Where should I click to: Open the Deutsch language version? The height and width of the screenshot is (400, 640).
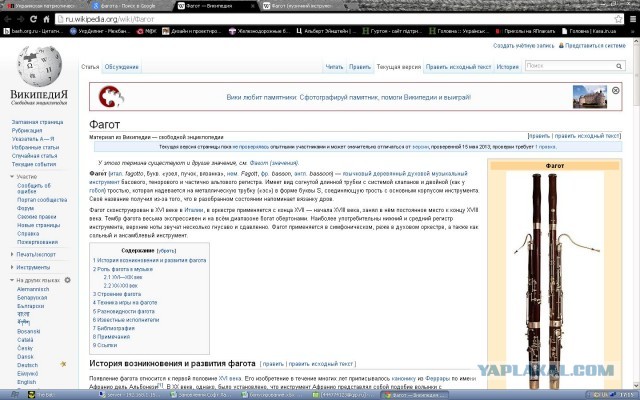point(27,365)
